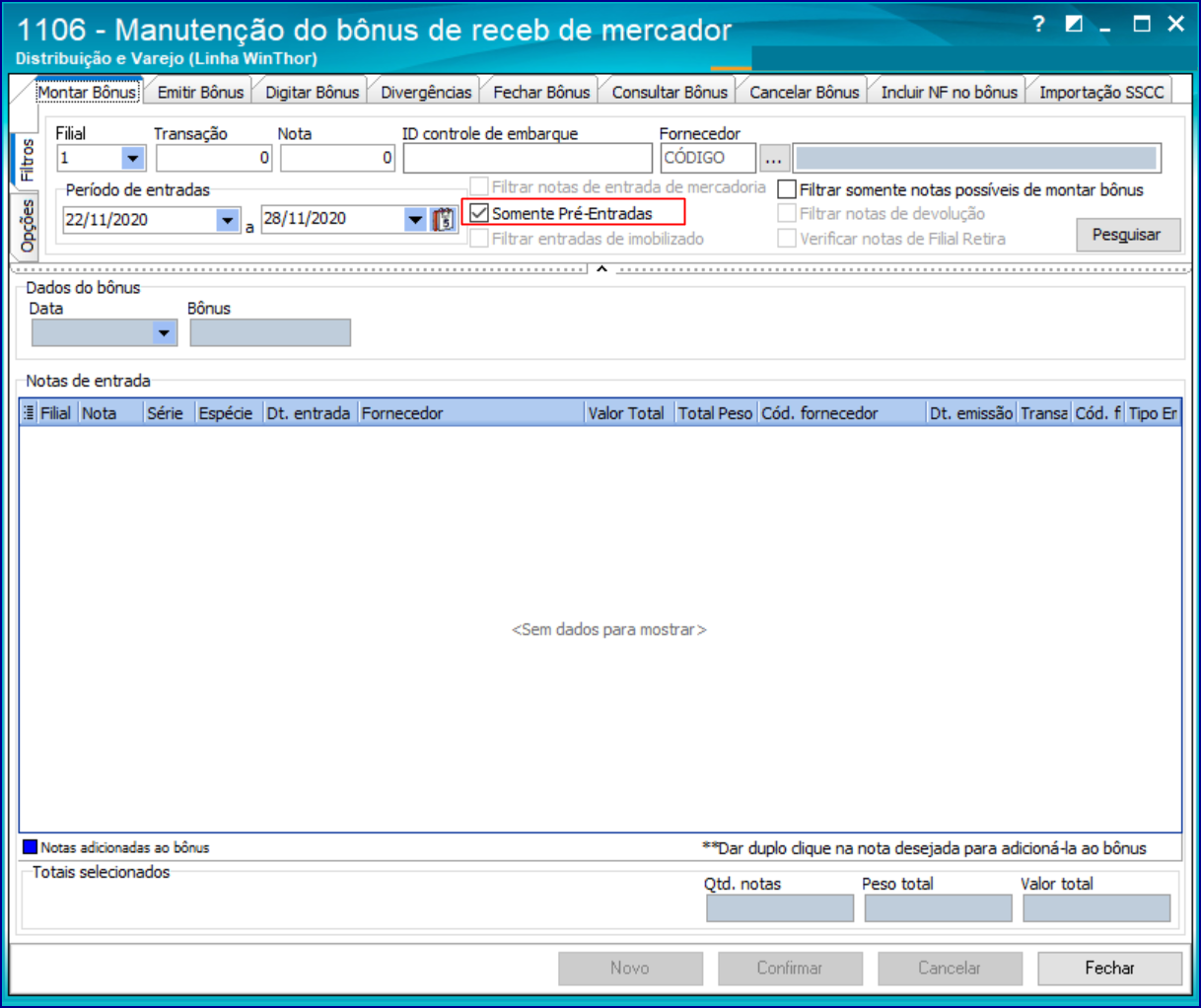This screenshot has width=1201, height=1008.
Task: Collapse filters panel with the up caret
Action: tap(601, 268)
